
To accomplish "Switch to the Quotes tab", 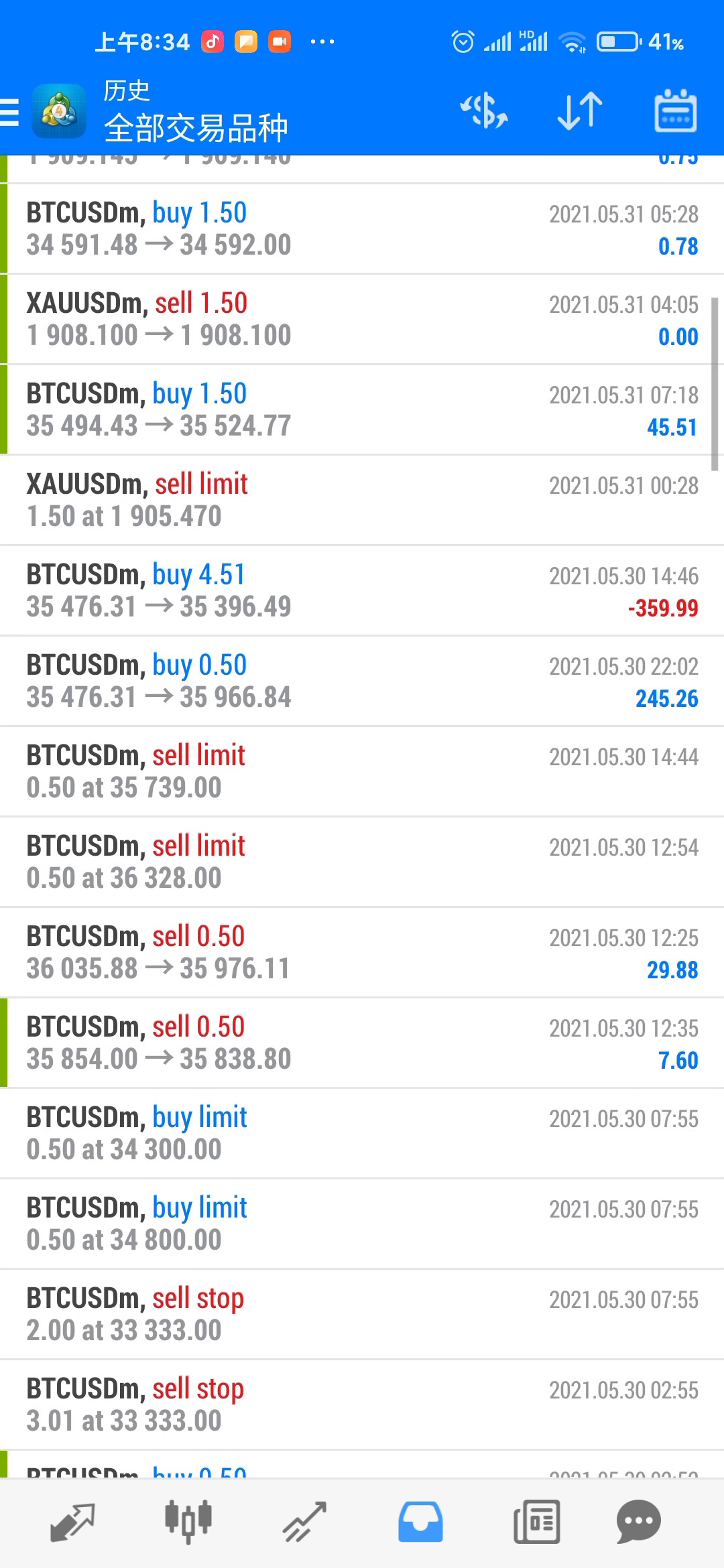I will pyautogui.click(x=72, y=1522).
